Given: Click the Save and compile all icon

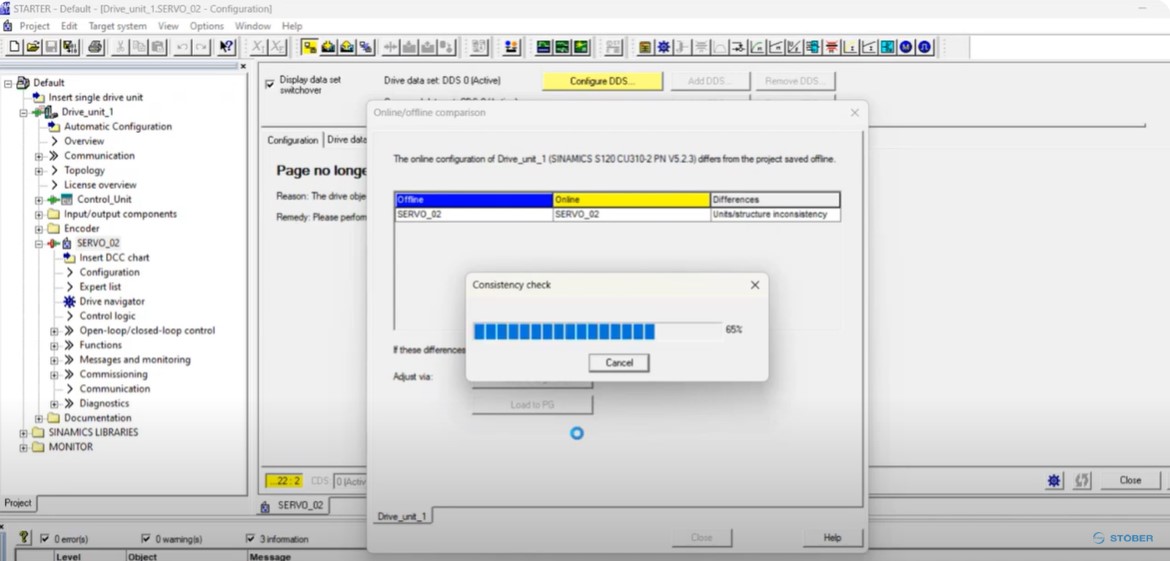Looking at the screenshot, I should (x=70, y=47).
